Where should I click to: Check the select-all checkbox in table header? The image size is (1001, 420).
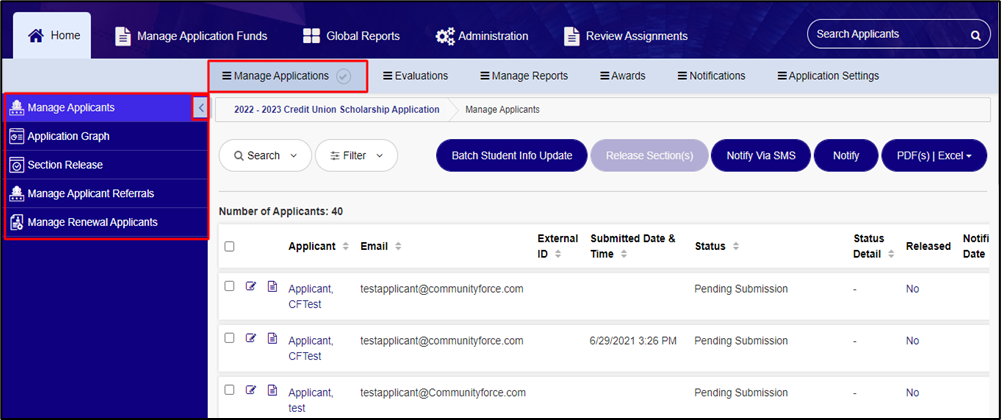click(x=229, y=246)
